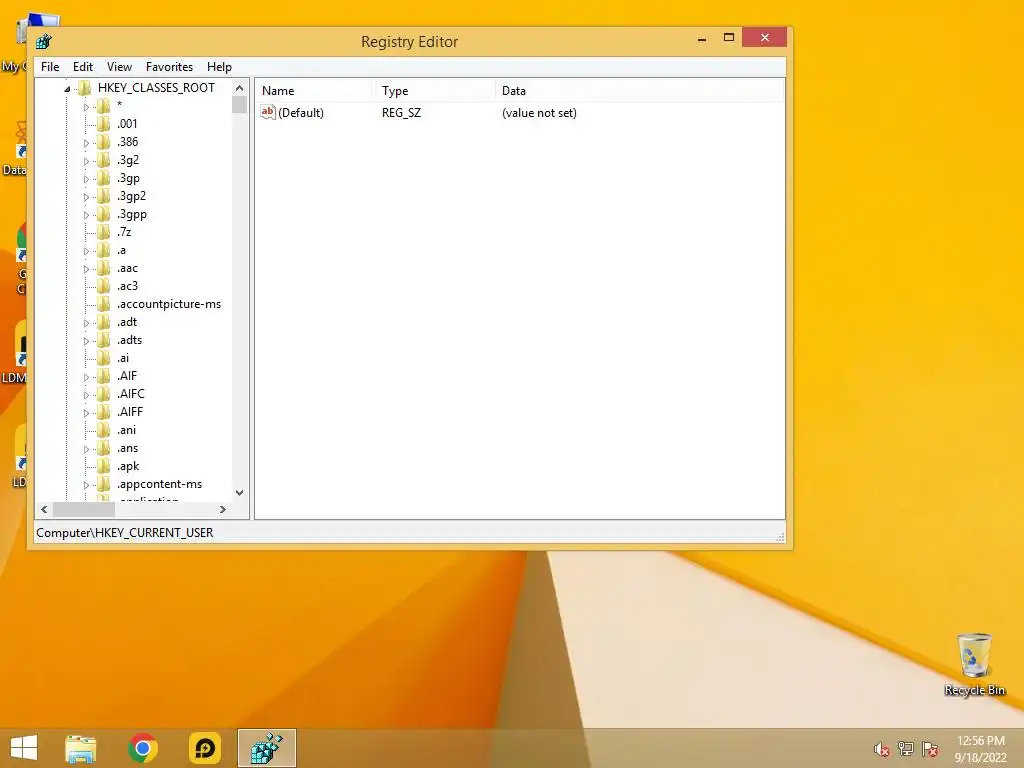This screenshot has height=768, width=1024.
Task: Click the .ans key folder icon
Action: pos(103,448)
